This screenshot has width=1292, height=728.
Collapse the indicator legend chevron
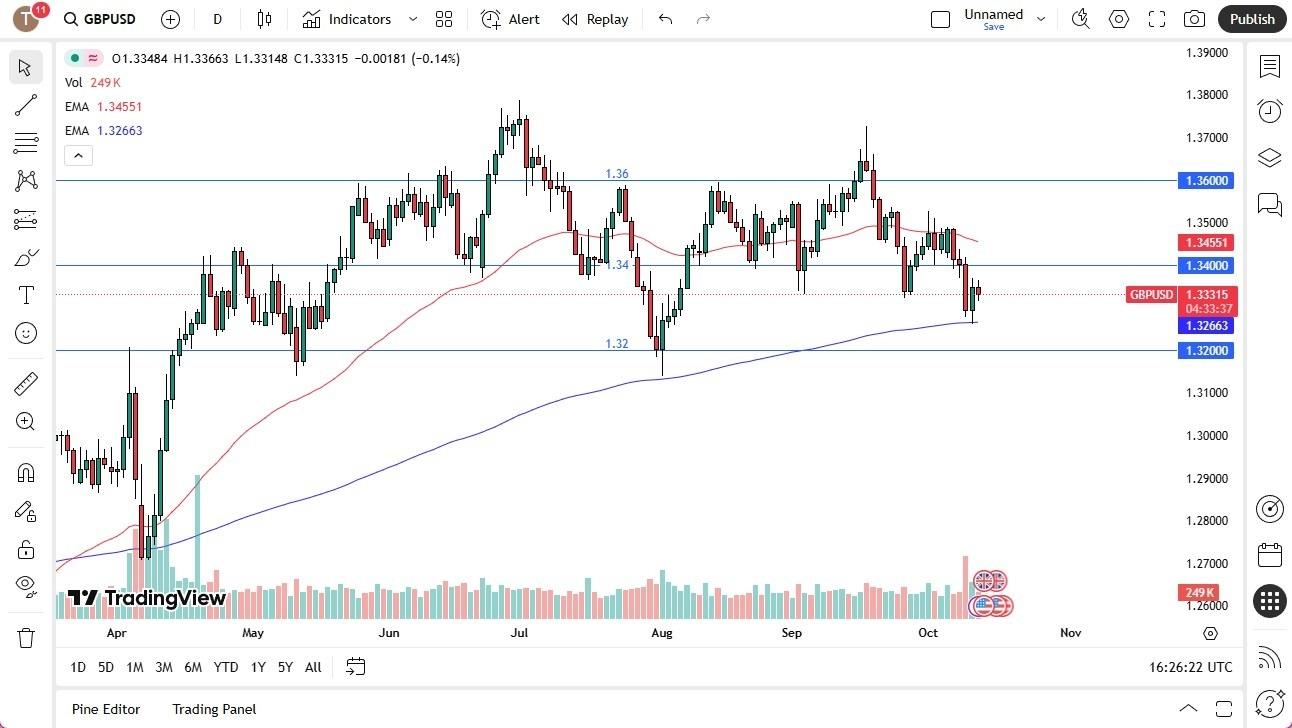(78, 155)
